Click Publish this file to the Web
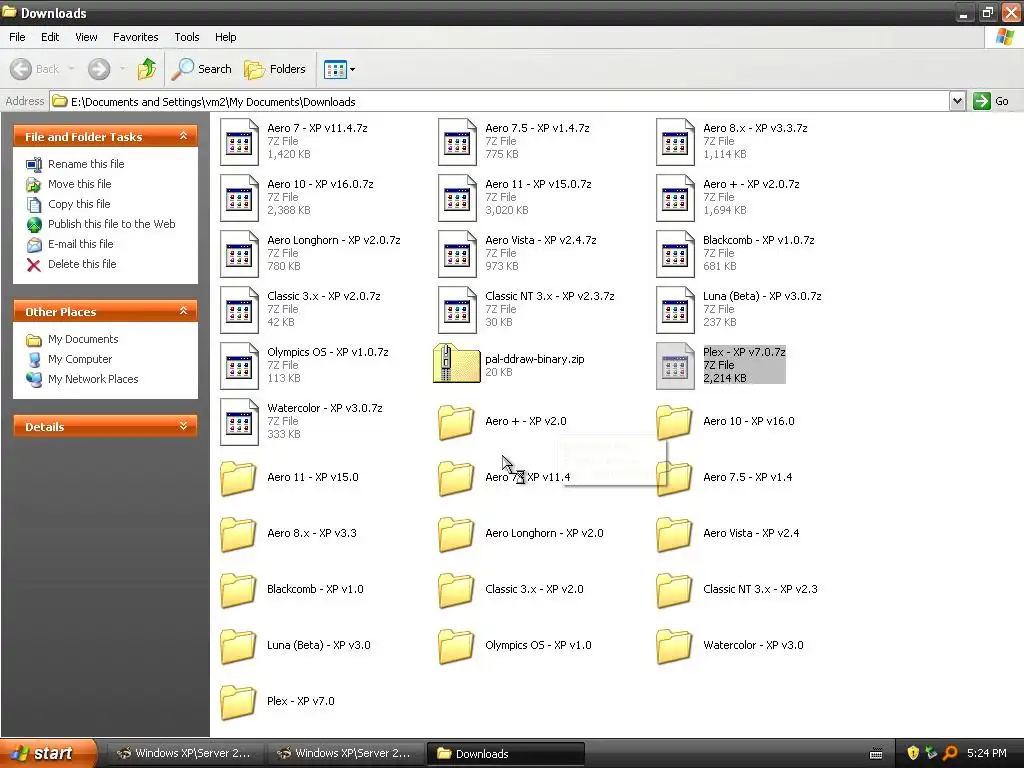 (112, 224)
